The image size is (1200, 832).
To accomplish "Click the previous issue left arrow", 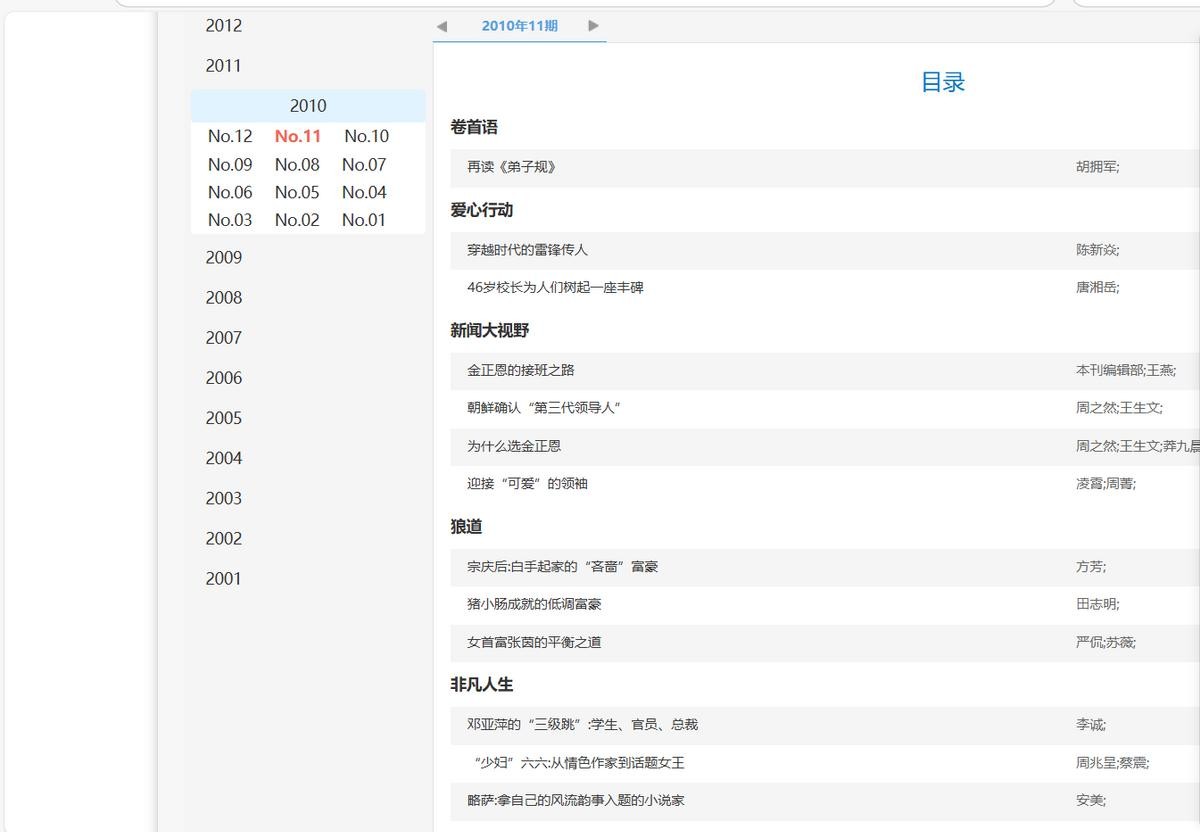I will pyautogui.click(x=442, y=26).
